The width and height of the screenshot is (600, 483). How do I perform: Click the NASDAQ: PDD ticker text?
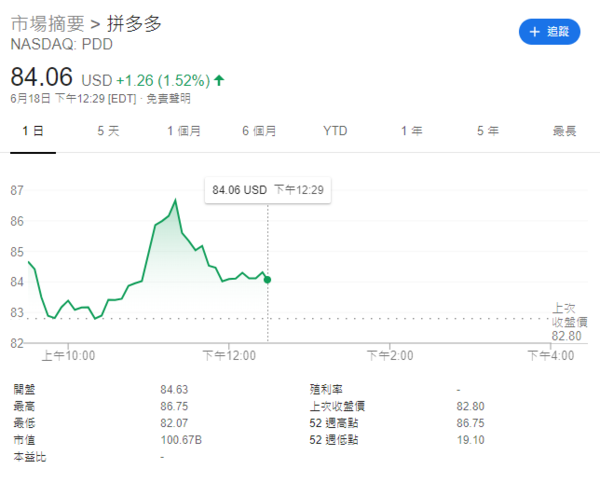(x=62, y=44)
